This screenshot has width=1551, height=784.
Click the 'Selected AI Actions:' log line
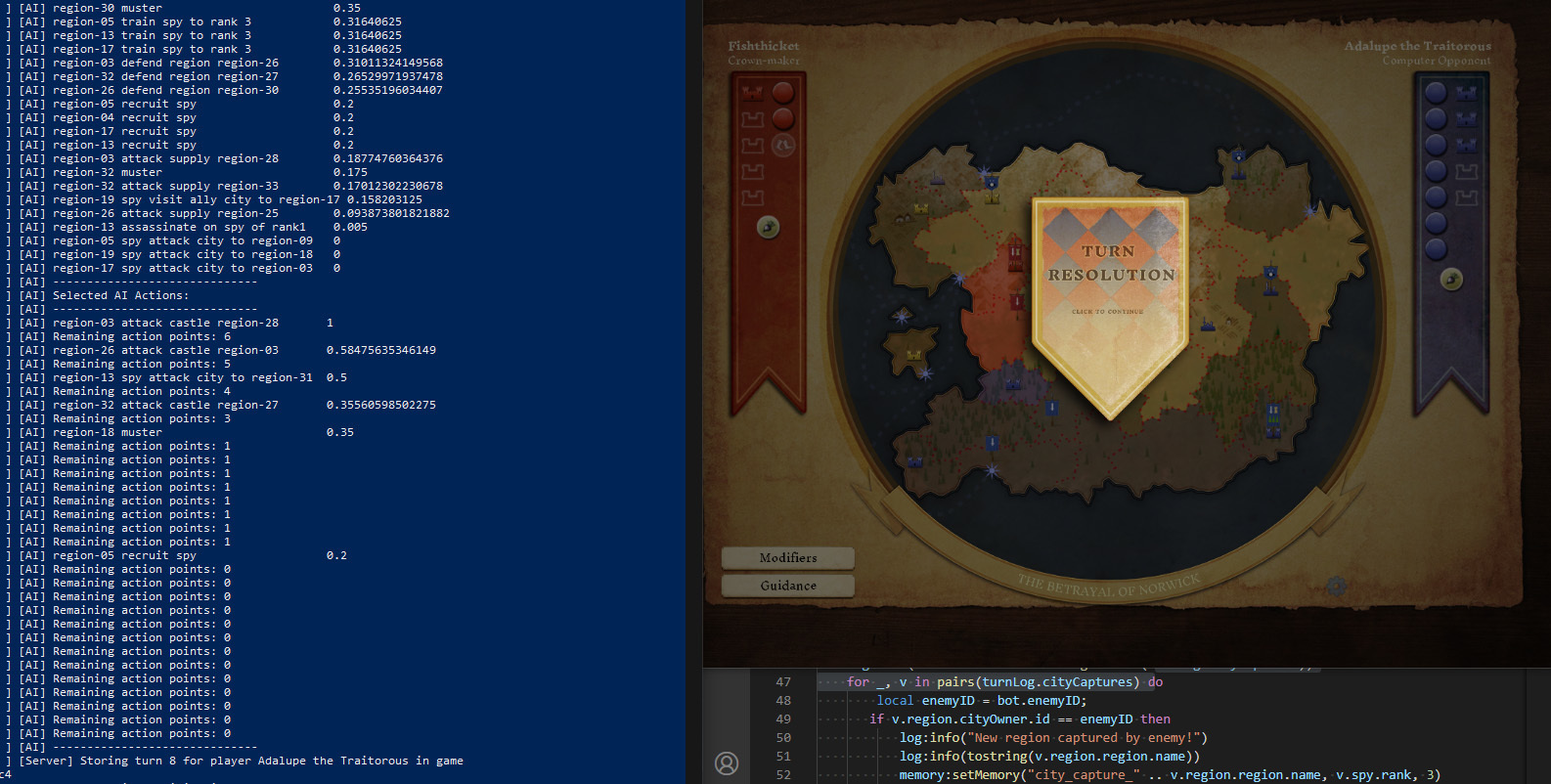coord(120,295)
